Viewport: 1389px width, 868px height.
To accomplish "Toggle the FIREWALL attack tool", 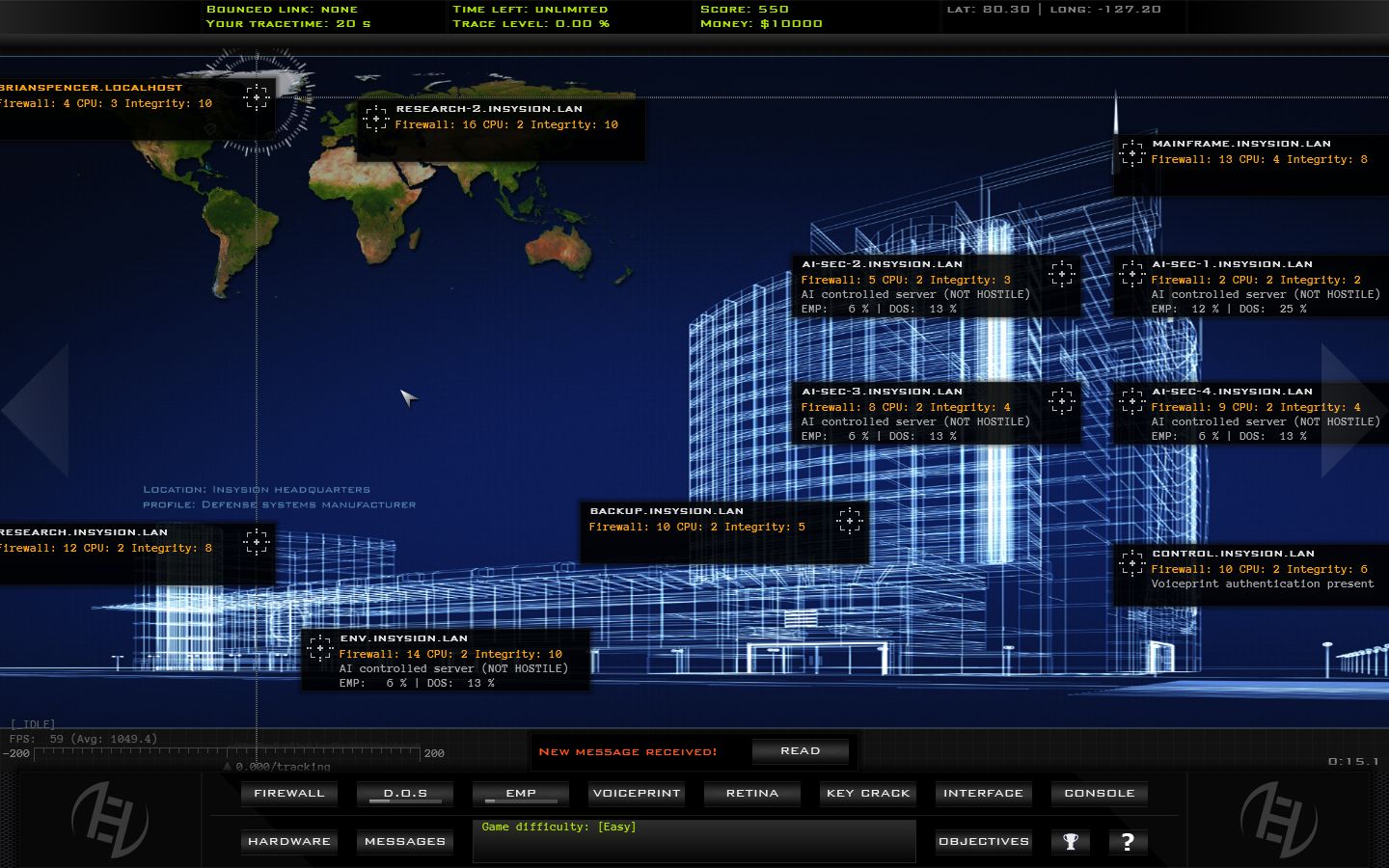I will (x=288, y=793).
